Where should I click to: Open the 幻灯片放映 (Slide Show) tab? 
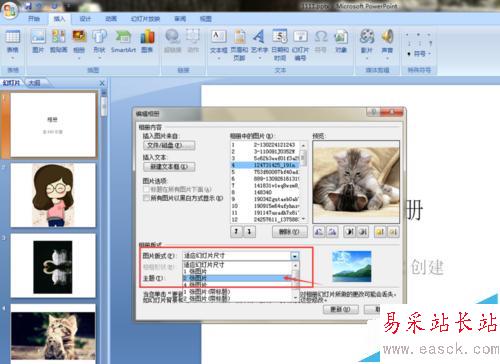point(145,19)
